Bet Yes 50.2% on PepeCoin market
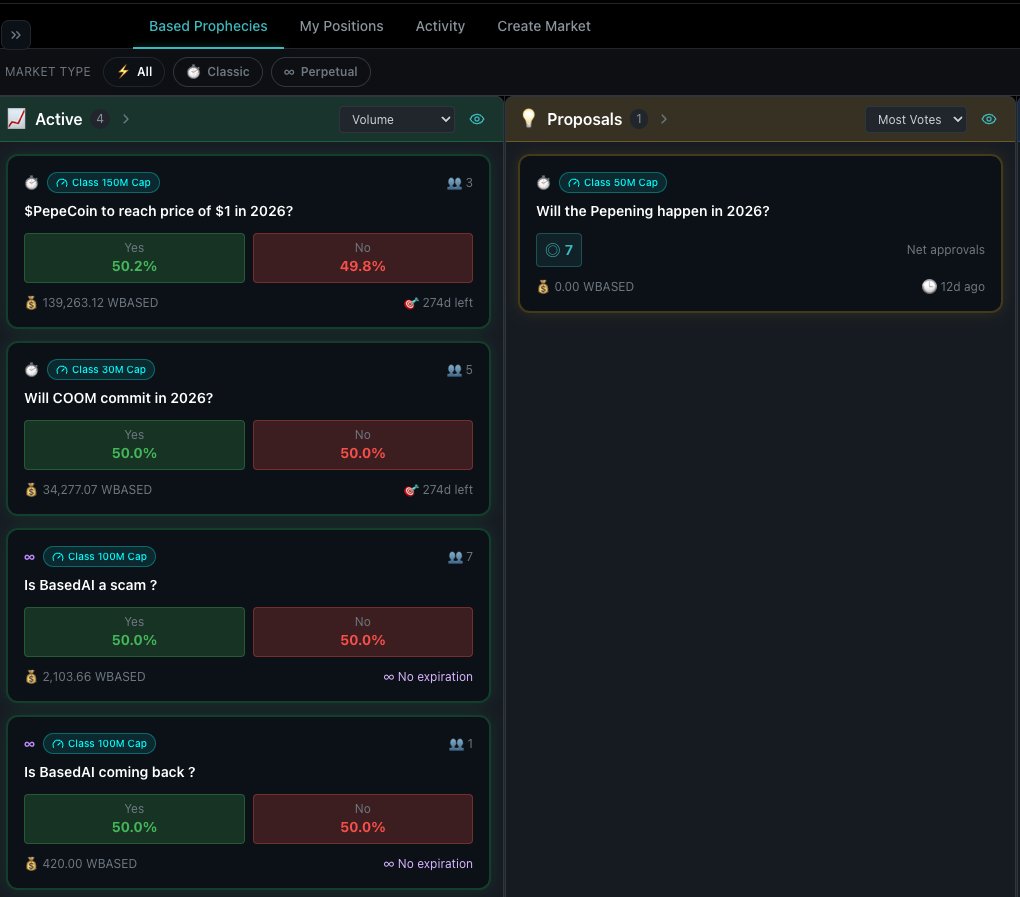 click(x=134, y=258)
